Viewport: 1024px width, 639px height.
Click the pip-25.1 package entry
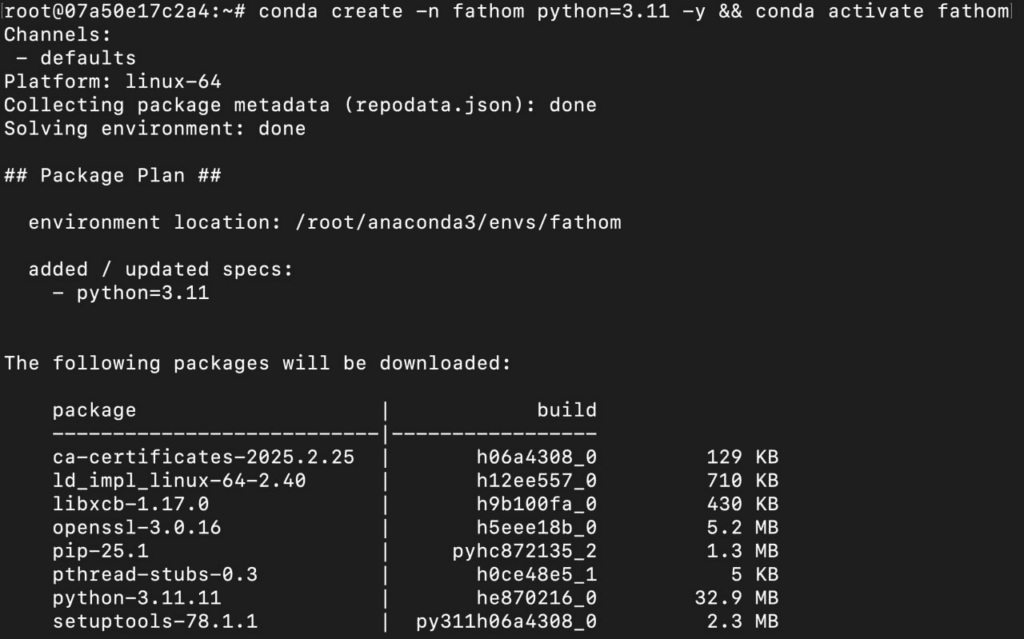click(100, 551)
